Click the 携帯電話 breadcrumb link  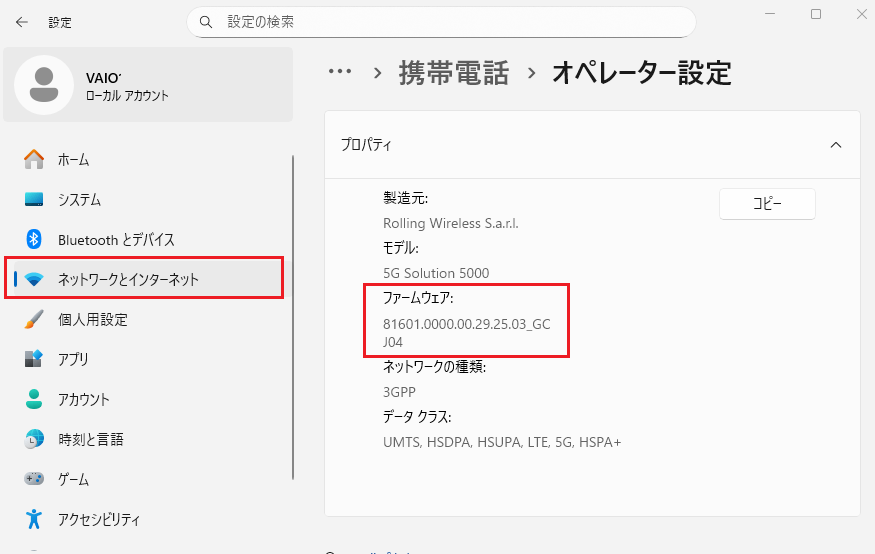pyautogui.click(x=453, y=72)
